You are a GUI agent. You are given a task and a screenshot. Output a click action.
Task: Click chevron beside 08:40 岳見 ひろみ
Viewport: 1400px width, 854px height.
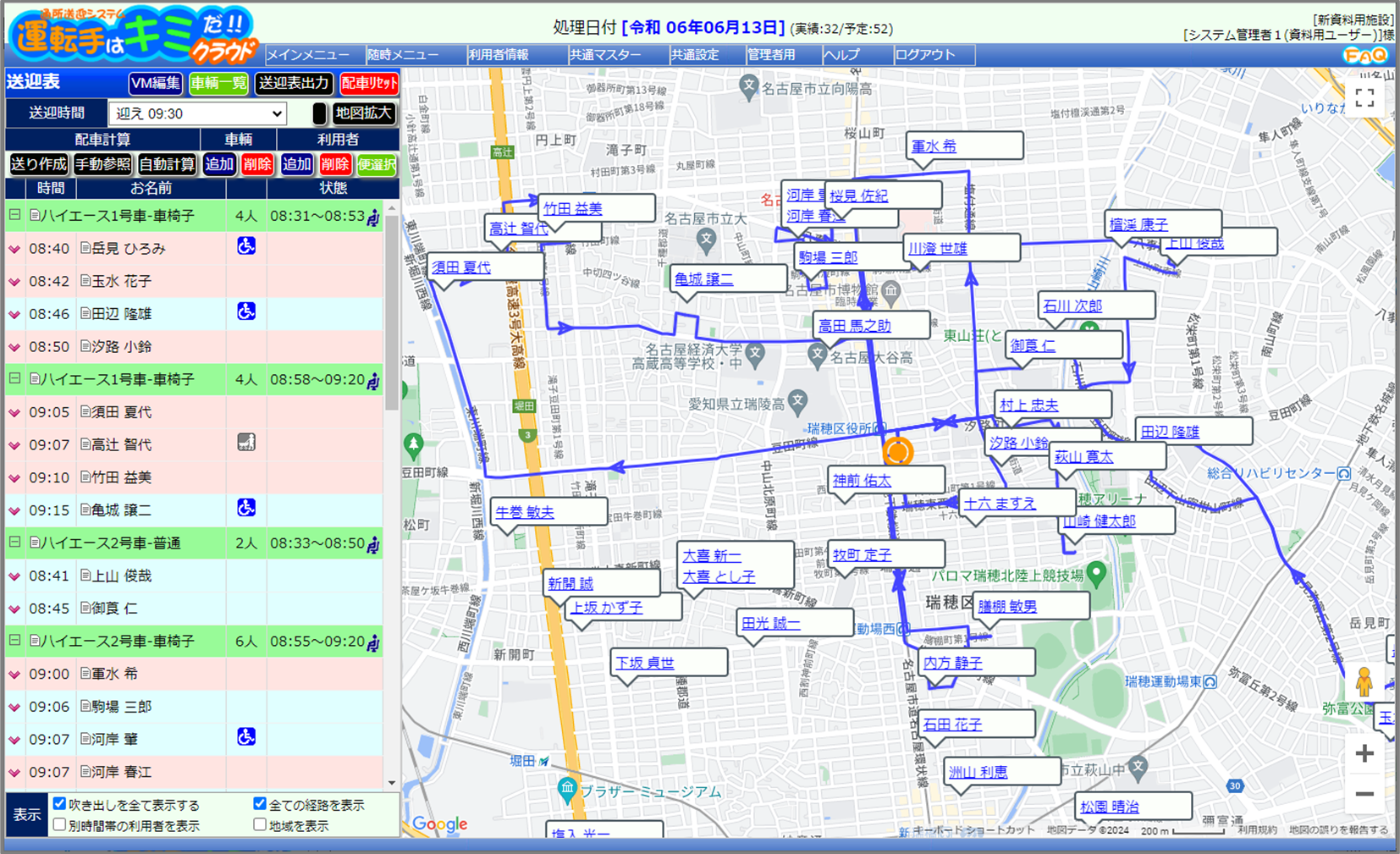pos(14,249)
